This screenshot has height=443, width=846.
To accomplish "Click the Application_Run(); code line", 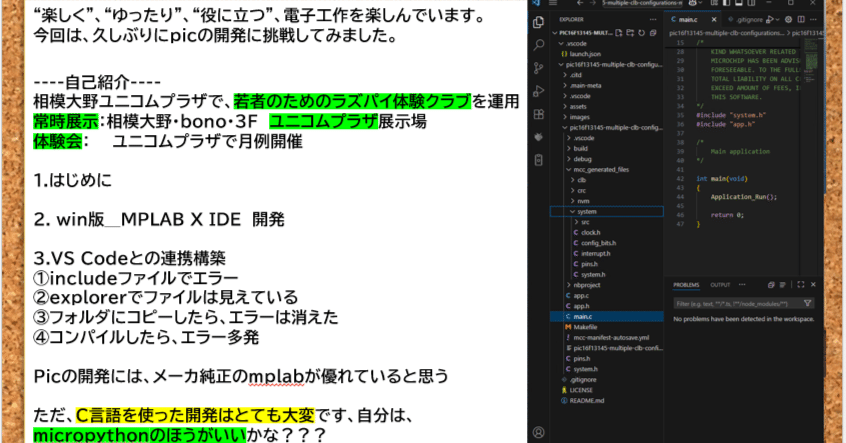I will (x=743, y=197).
